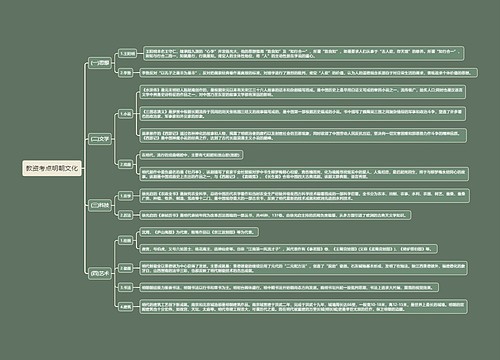Select the 1.绘画 subtopic under 艺术
This screenshot has height=360, width=500.
pos(126,240)
